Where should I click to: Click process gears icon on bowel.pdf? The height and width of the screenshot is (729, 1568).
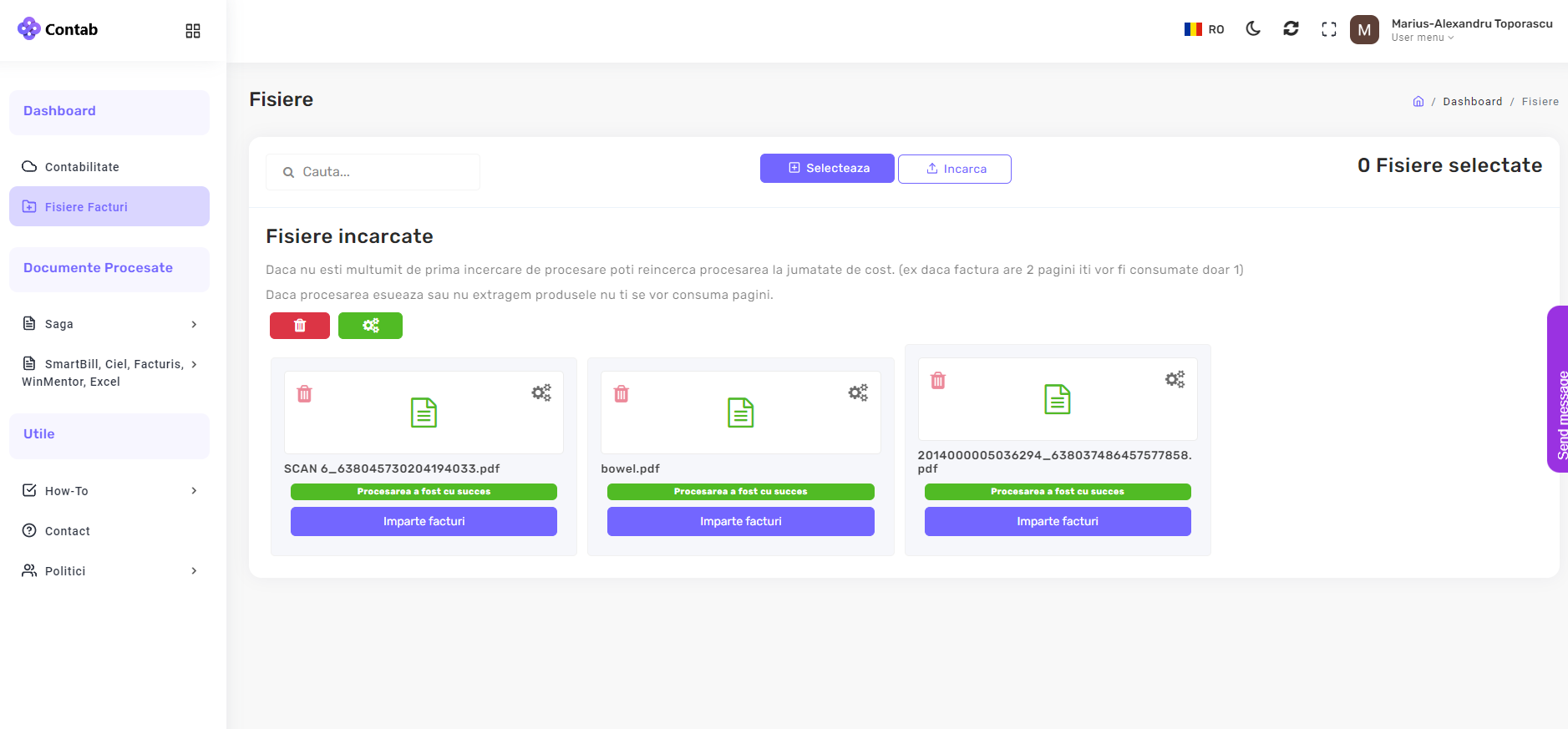click(858, 392)
